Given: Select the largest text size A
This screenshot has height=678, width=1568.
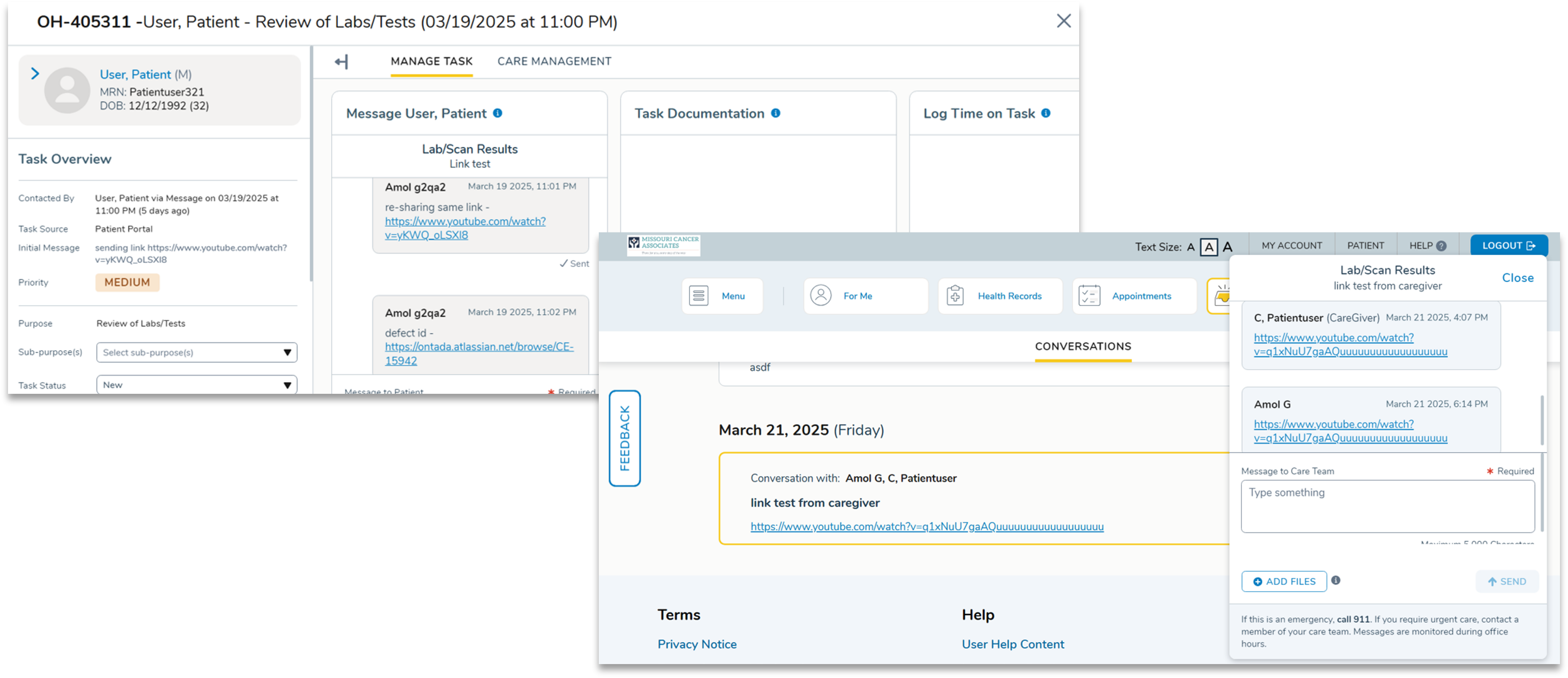Looking at the screenshot, I should (x=1228, y=248).
